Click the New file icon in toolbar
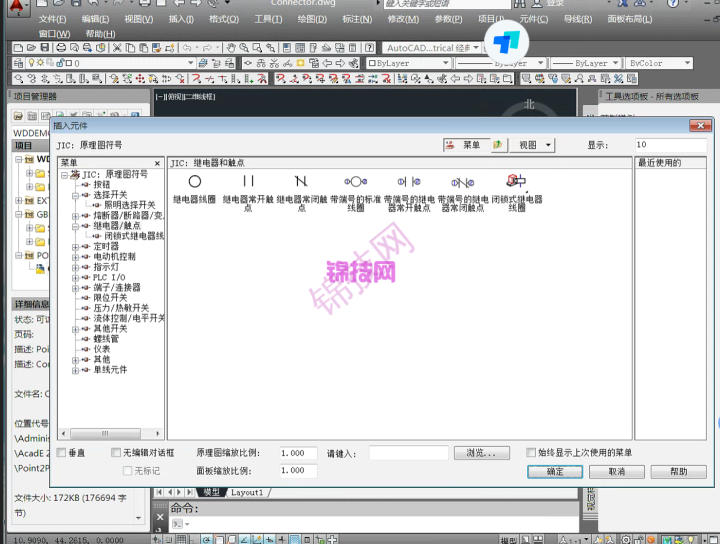 pos(18,48)
